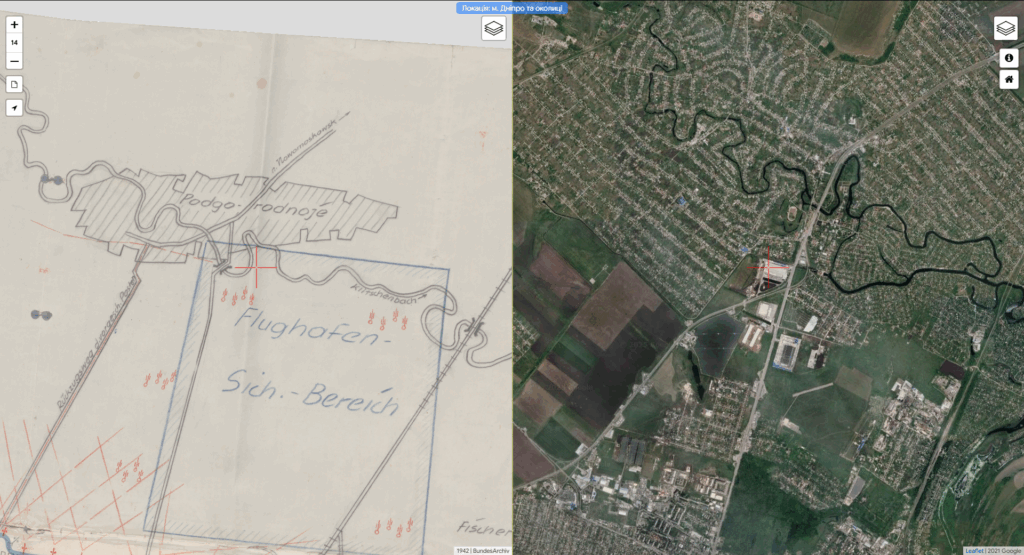The height and width of the screenshot is (555, 1024).
Task: Click the document page icon button
Action: 14,85
